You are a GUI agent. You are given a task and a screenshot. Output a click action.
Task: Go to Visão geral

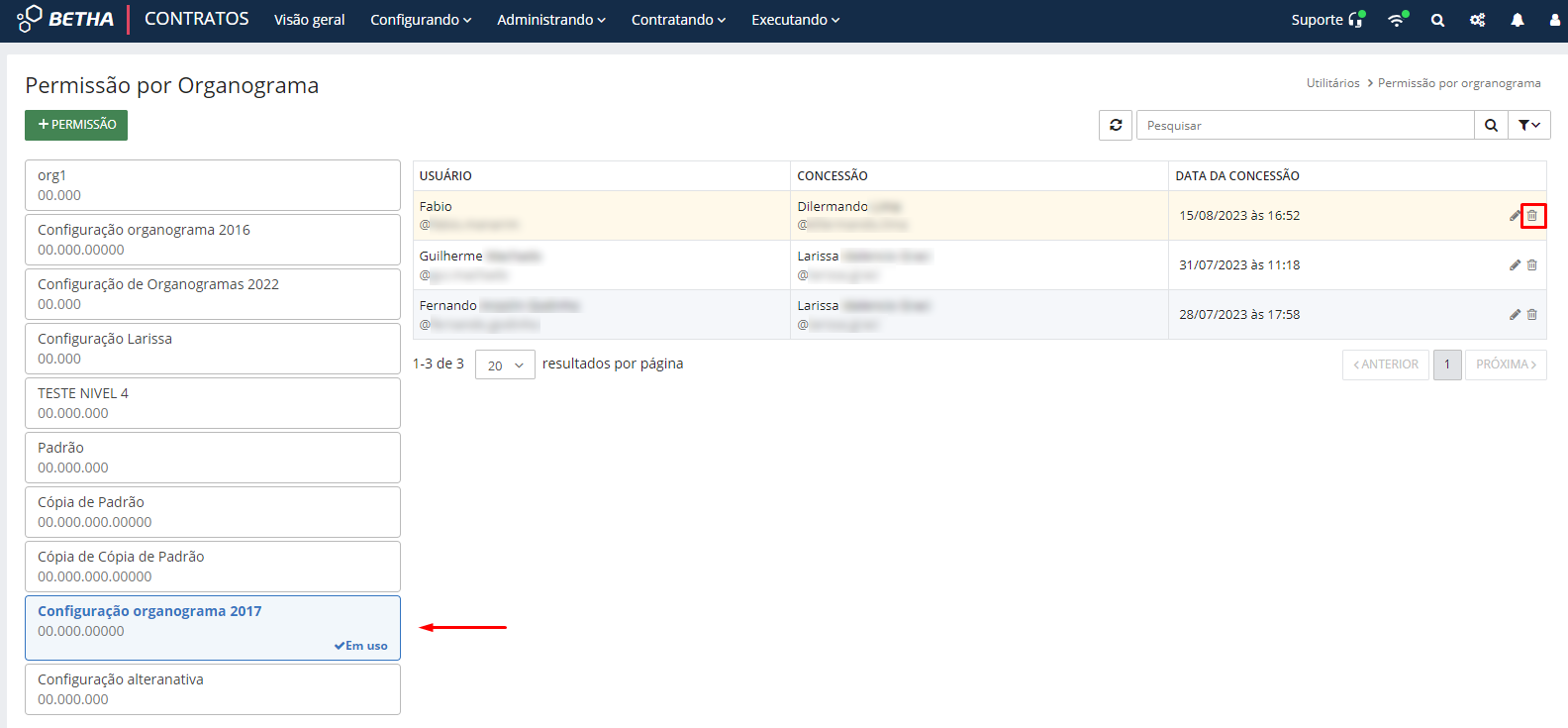310,20
